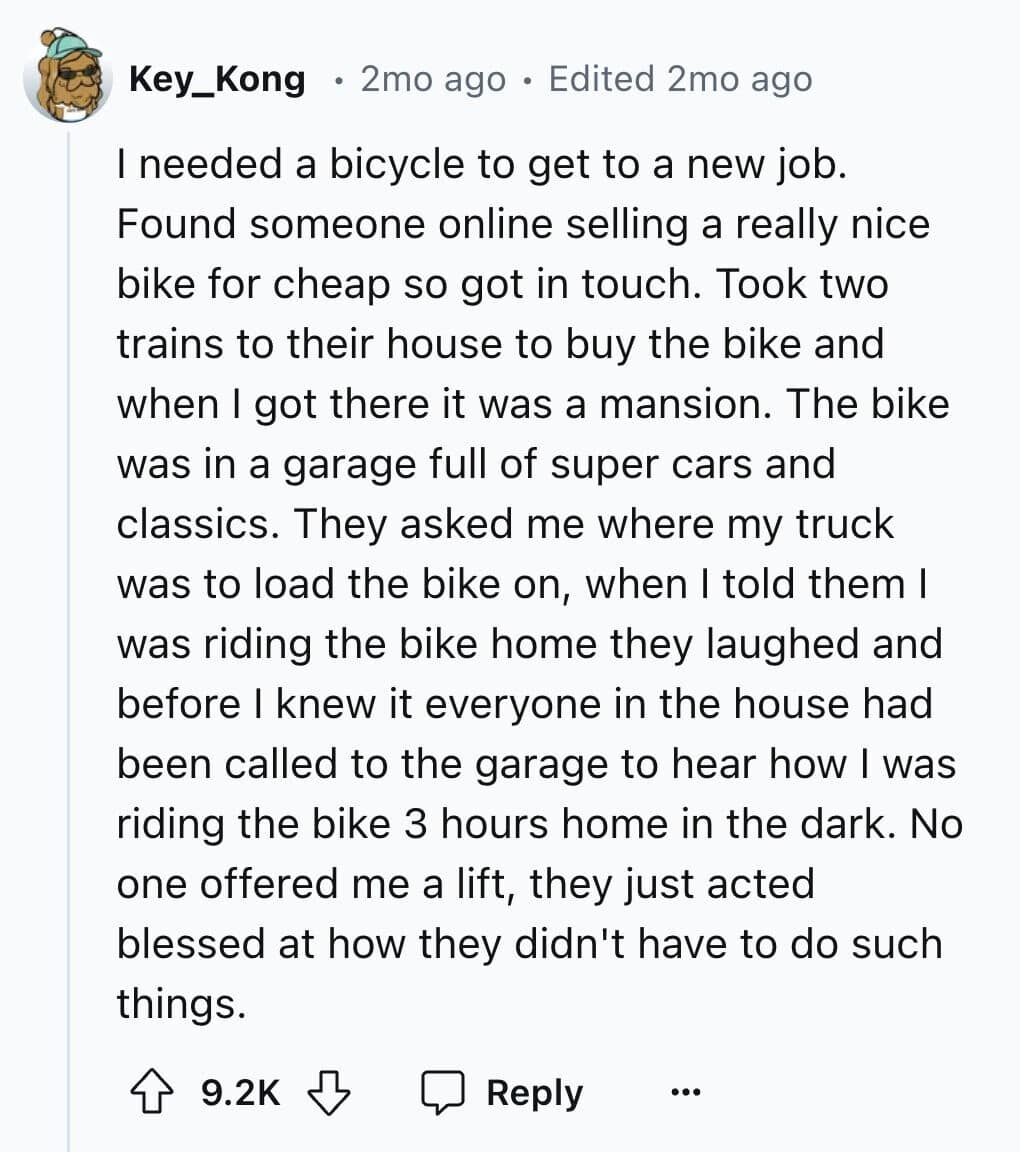
Task: Click the "2mo ago" comment timestamp
Action: [x=433, y=79]
